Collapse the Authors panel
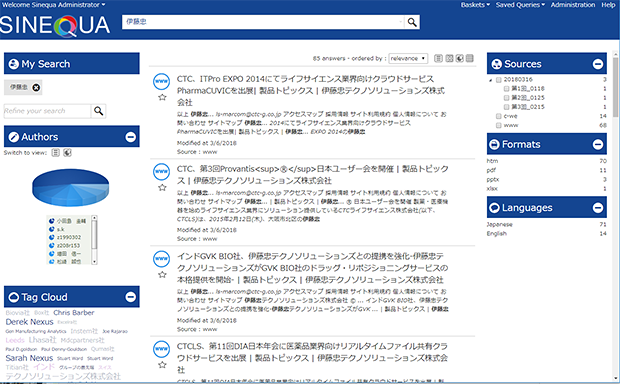The height and width of the screenshot is (384, 620). click(x=130, y=137)
